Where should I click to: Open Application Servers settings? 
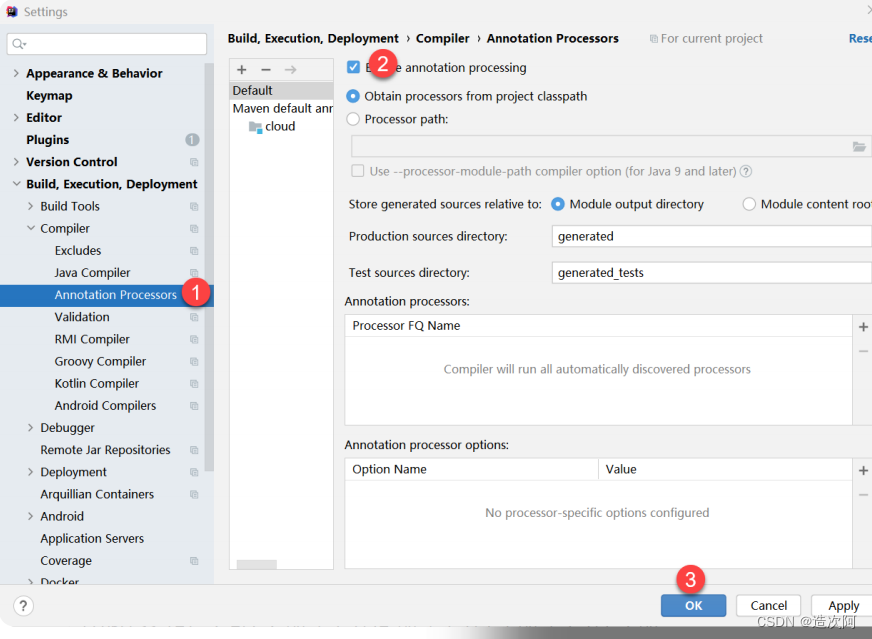coord(92,538)
